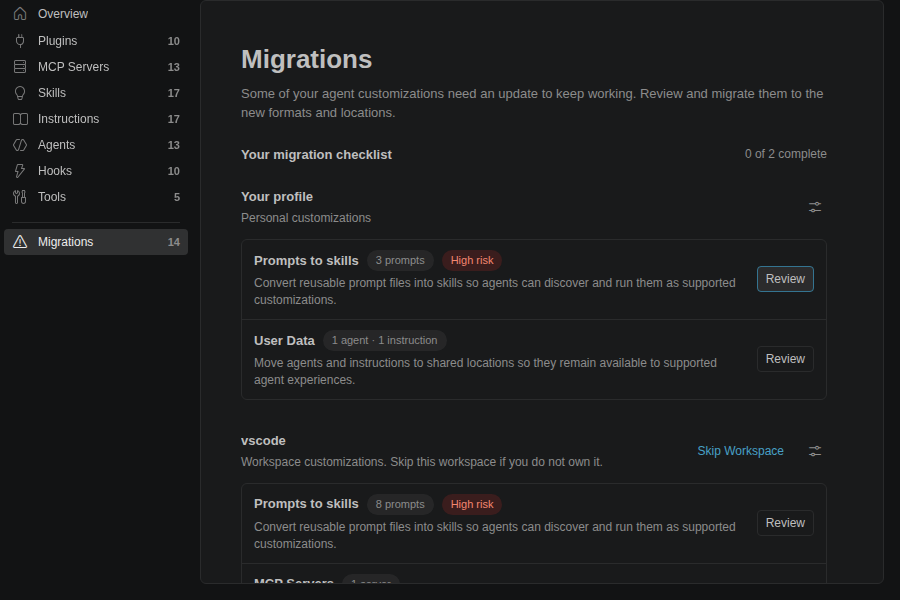Viewport: 900px width, 600px height.
Task: Click the 'User Data' item title
Action: click(x=284, y=340)
